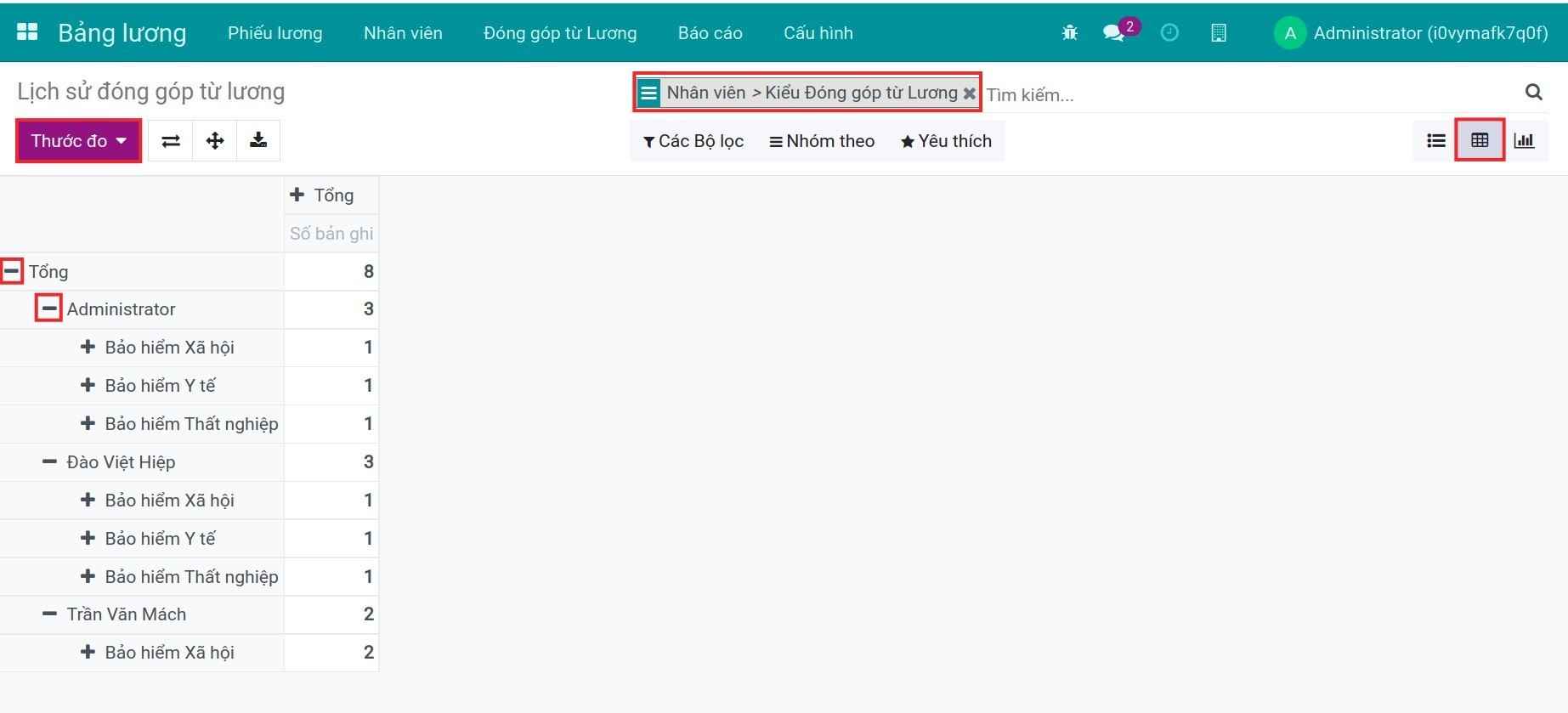Screen dimensions: 1568x713
Task: Open the activities clock icon
Action: 1169,33
